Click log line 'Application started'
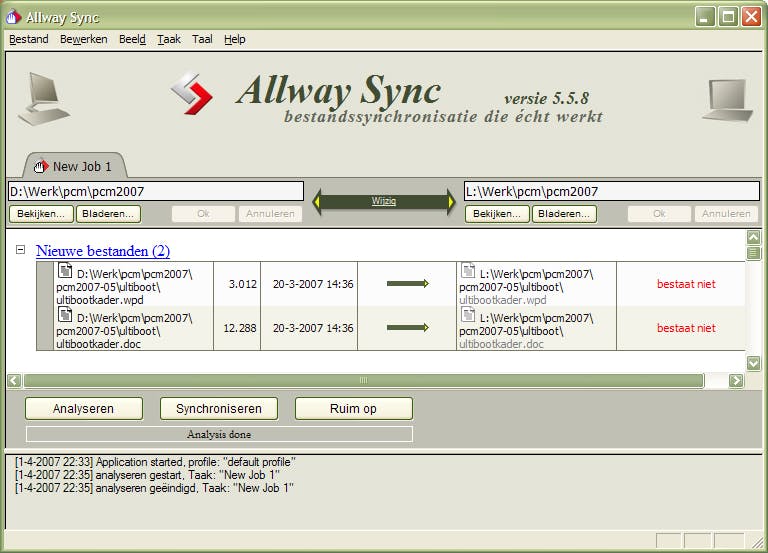 155,462
